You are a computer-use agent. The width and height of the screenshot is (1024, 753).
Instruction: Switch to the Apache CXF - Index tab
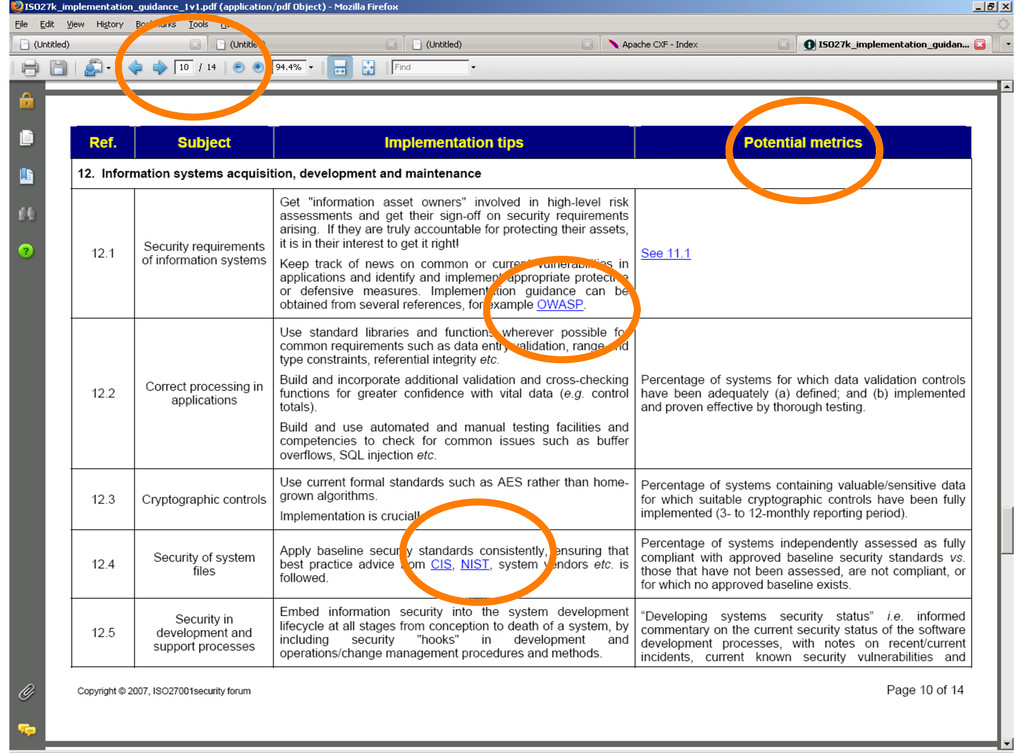point(697,44)
